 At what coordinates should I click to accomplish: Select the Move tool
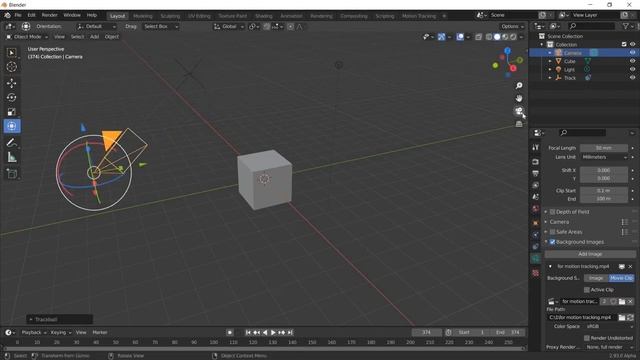coord(11,83)
